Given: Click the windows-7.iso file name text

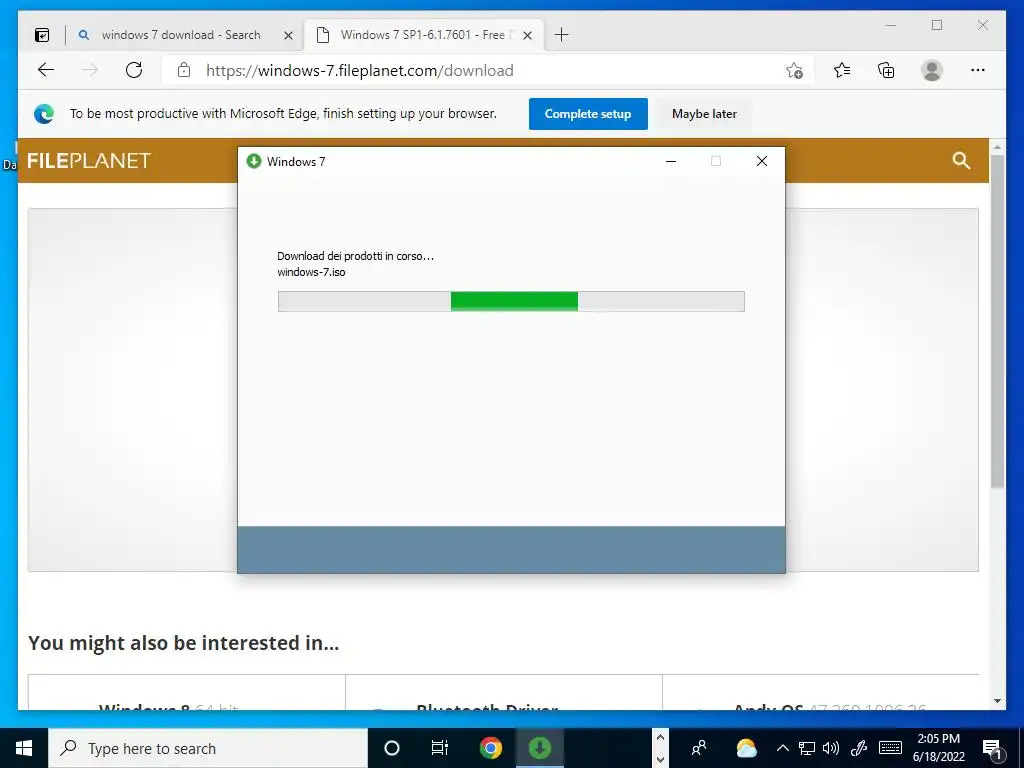Looking at the screenshot, I should click(x=311, y=272).
